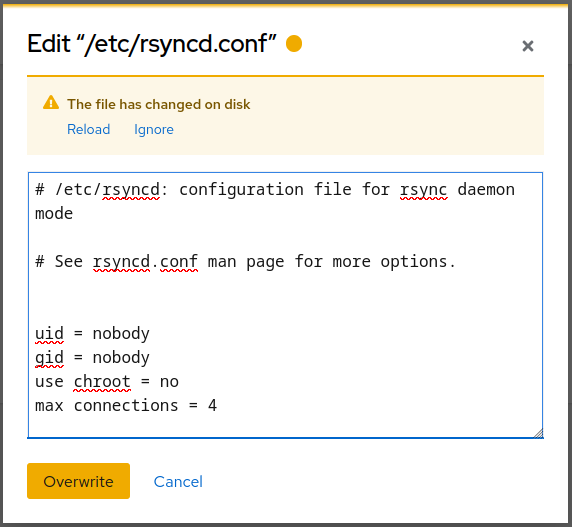
Task: Close the Edit rsyncd.conf dialog
Action: pyautogui.click(x=527, y=46)
